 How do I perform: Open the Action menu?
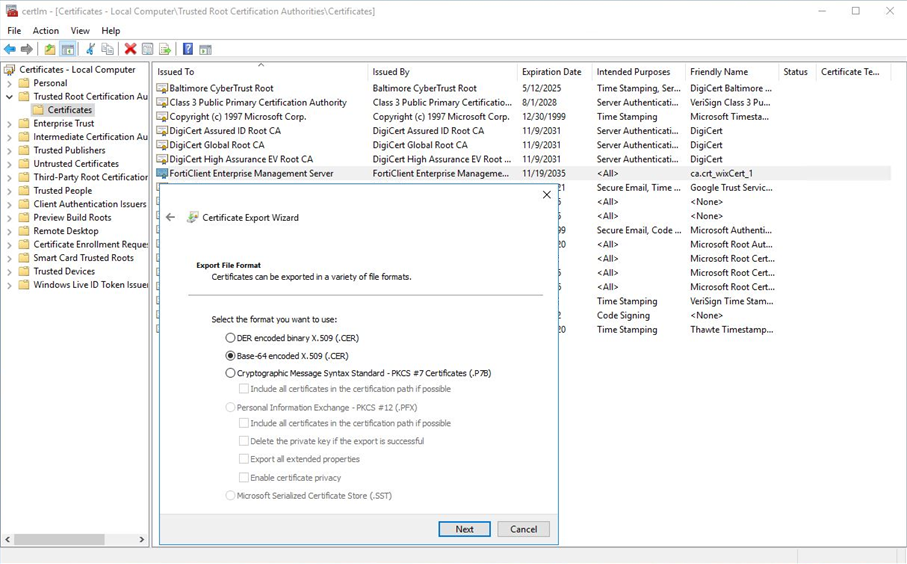(46, 31)
